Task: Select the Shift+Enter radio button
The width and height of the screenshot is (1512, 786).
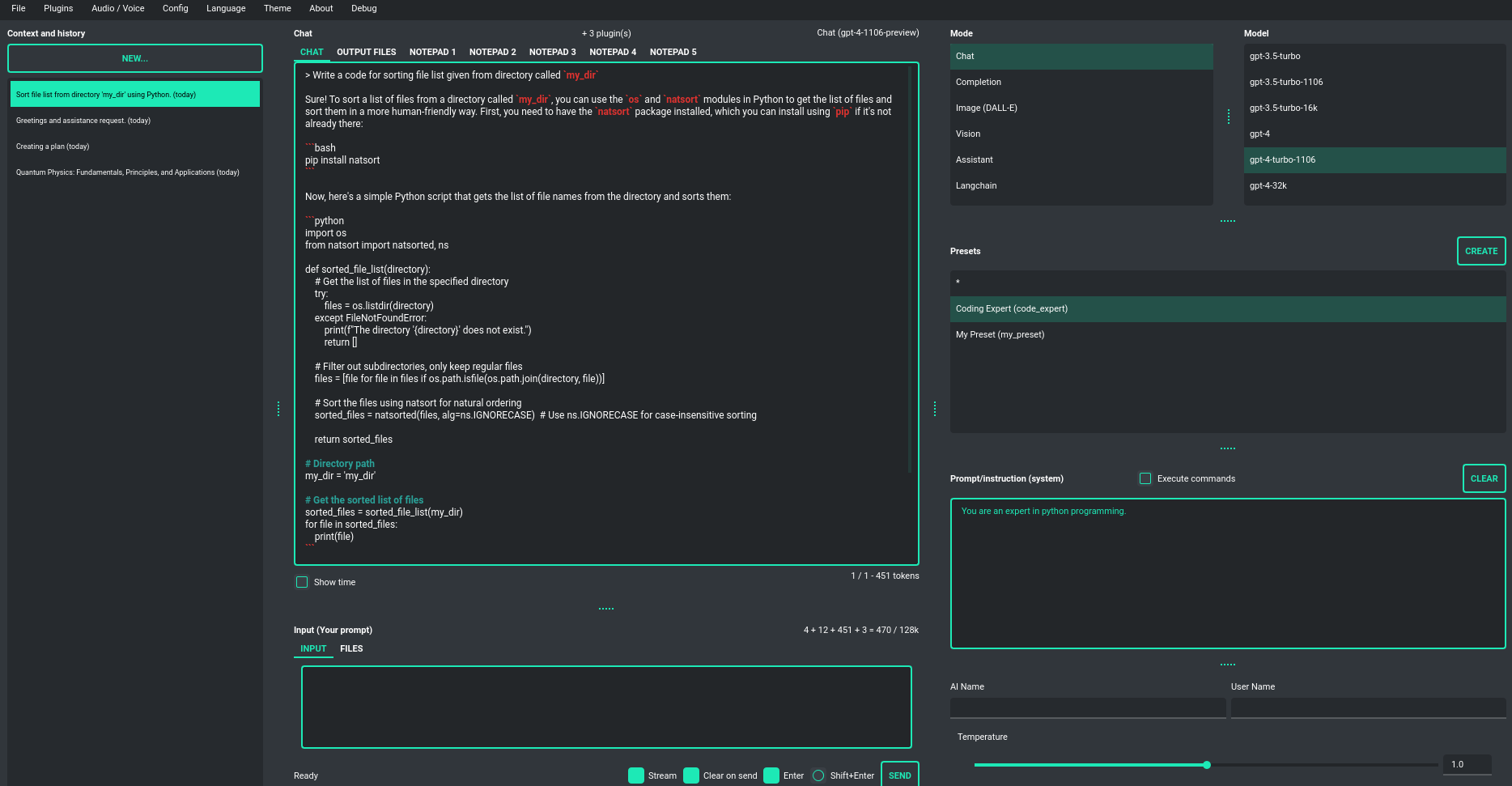Action: click(x=818, y=775)
